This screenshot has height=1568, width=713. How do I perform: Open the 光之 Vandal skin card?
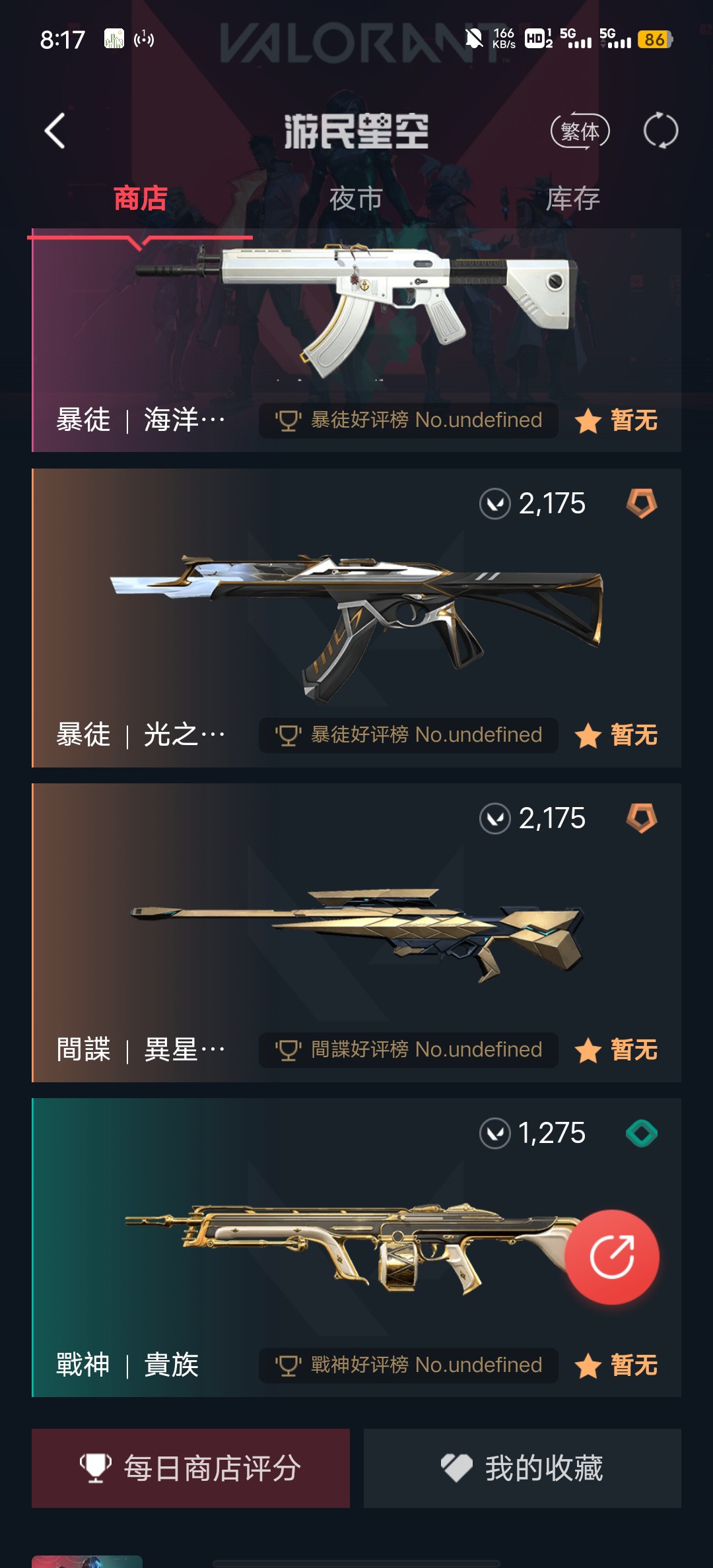pos(356,618)
